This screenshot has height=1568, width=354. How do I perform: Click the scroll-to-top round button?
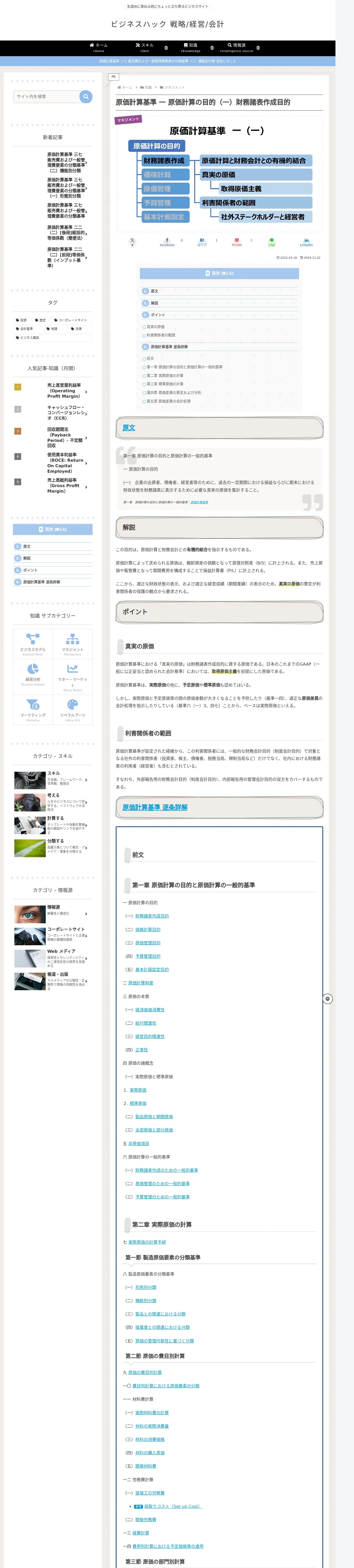tap(328, 999)
